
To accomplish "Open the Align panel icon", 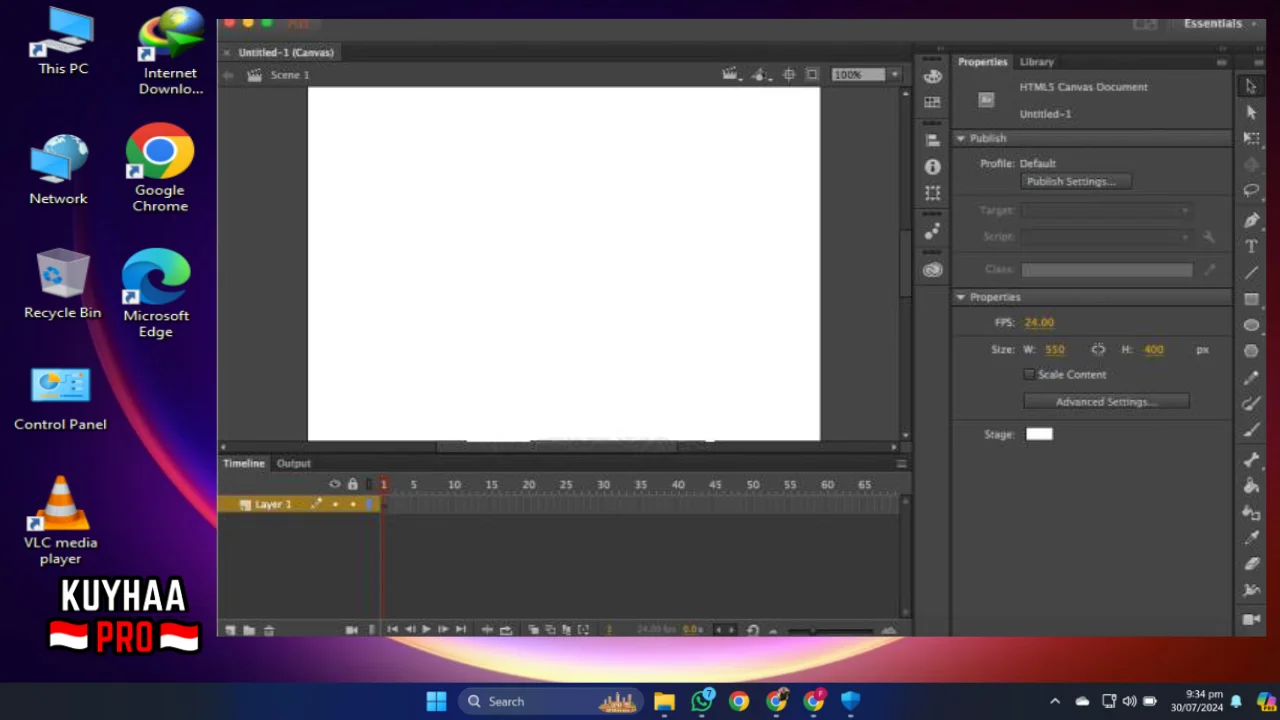I will pyautogui.click(x=932, y=141).
